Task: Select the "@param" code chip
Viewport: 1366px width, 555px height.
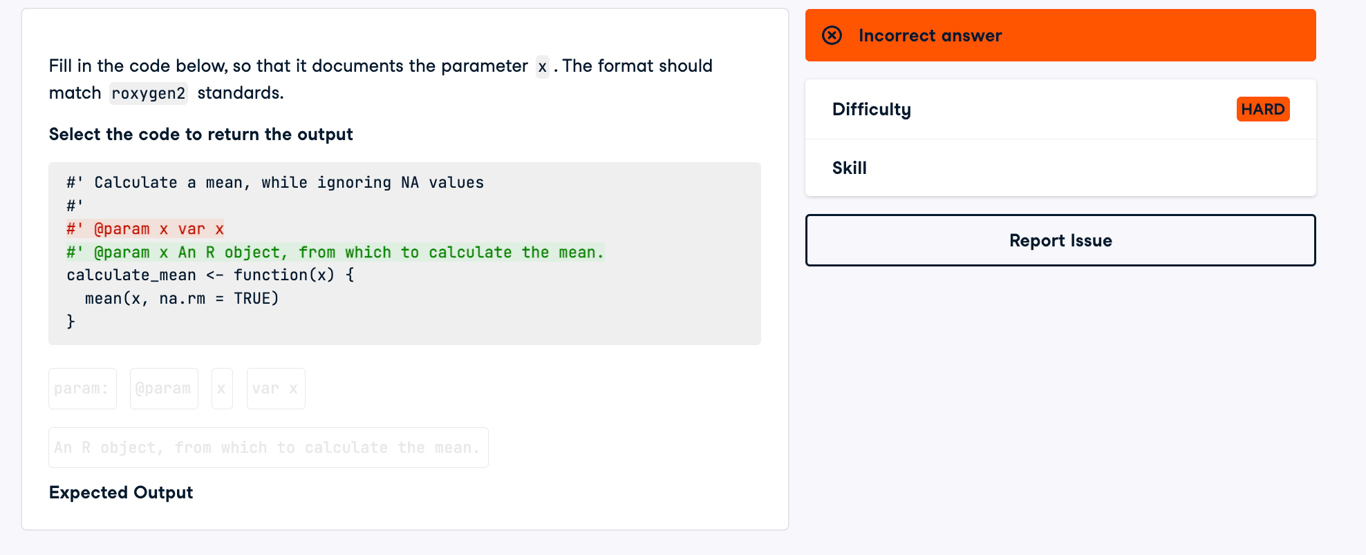Action: pyautogui.click(x=164, y=389)
